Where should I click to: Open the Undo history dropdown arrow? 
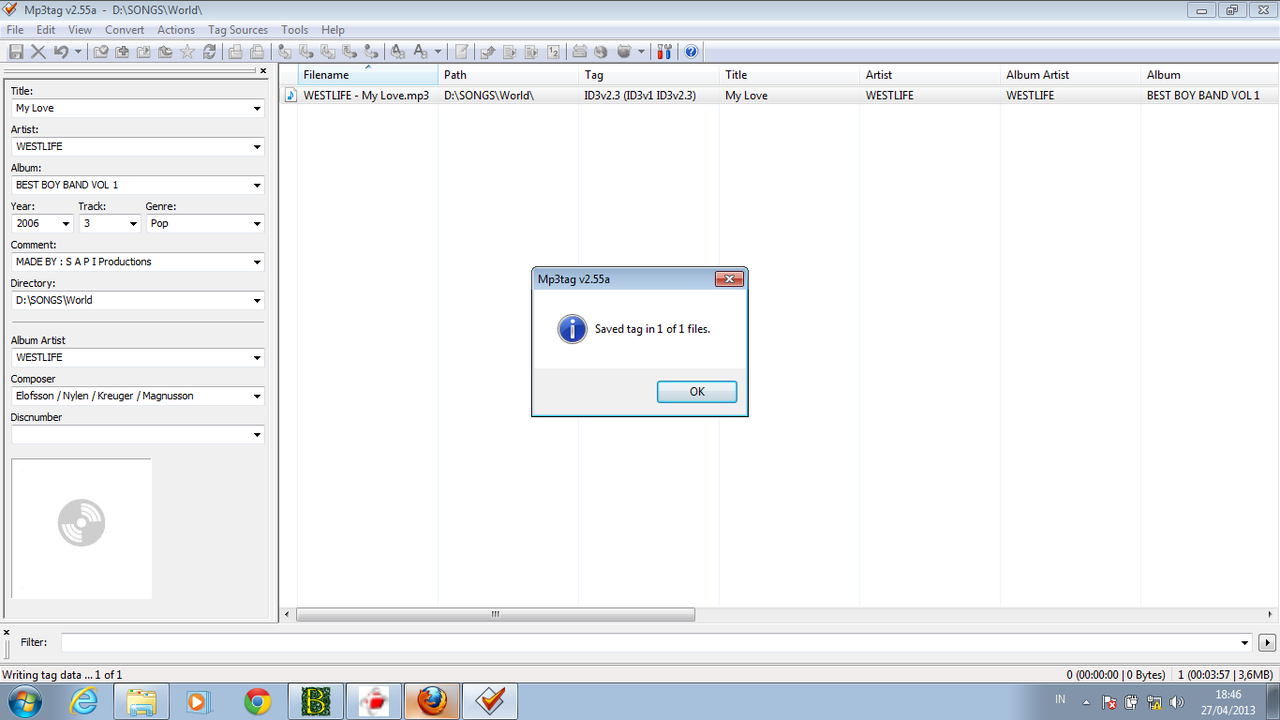[78, 51]
